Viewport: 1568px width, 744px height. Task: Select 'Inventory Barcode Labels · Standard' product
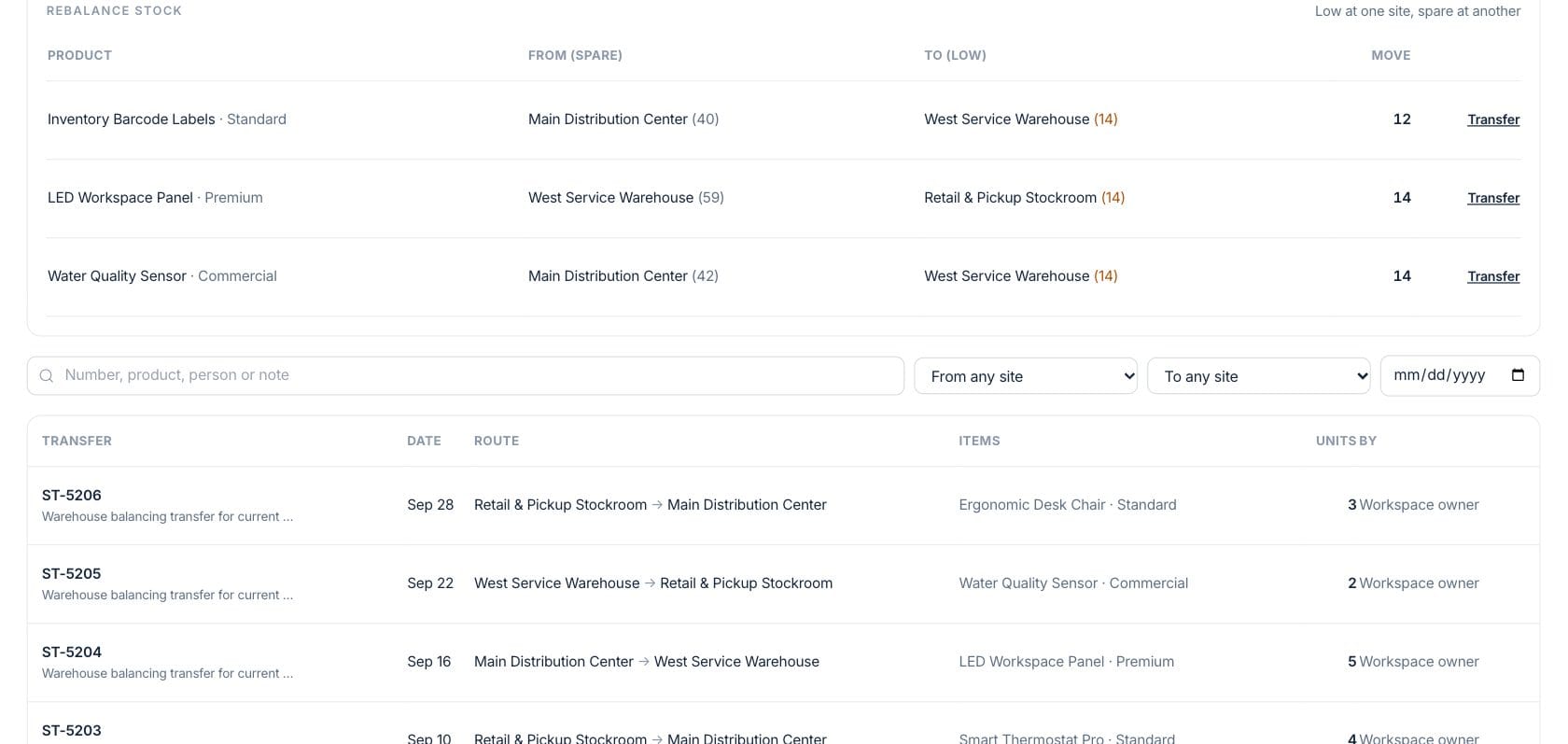[x=167, y=119]
